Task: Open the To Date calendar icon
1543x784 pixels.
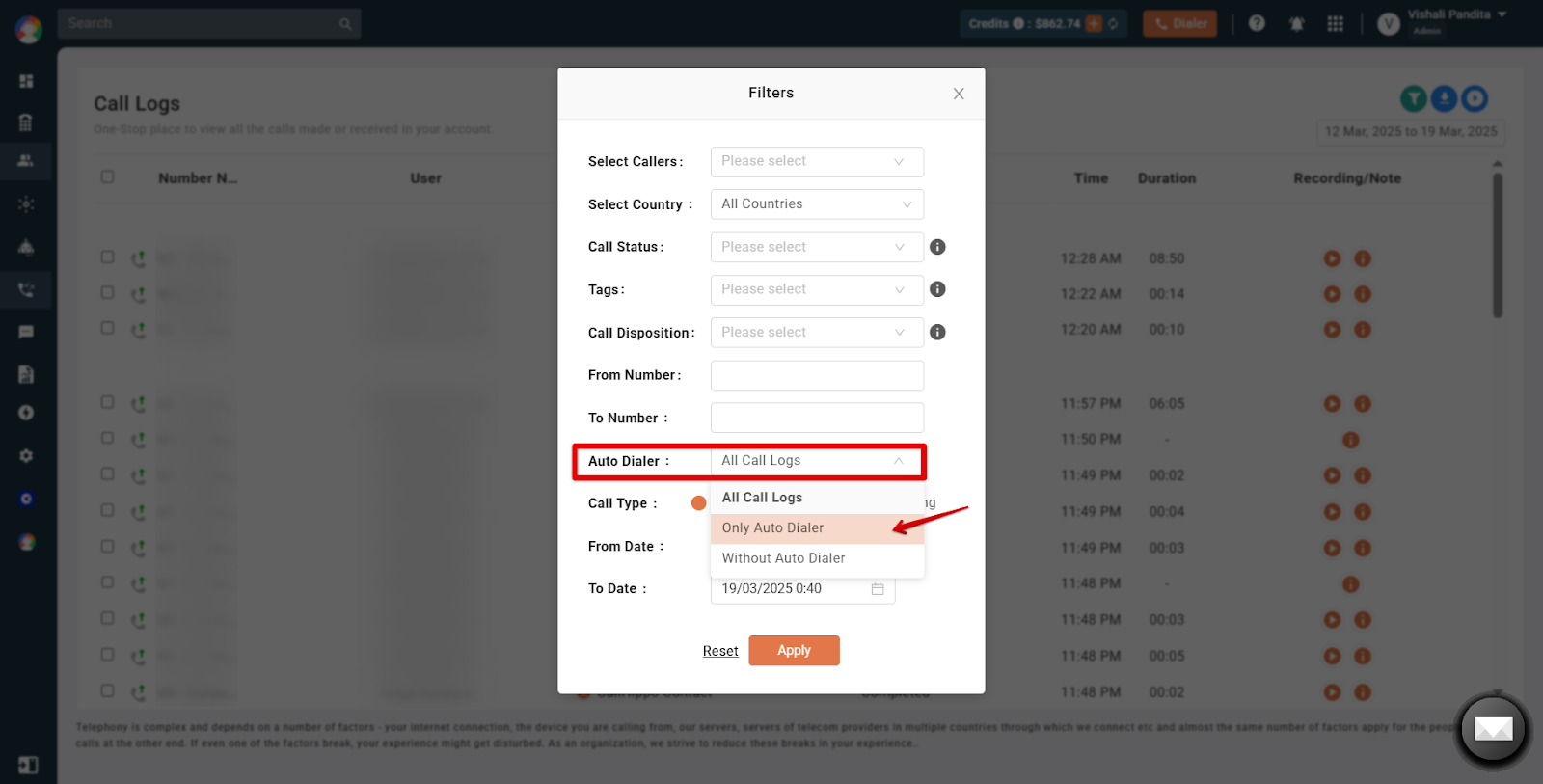Action: pyautogui.click(x=878, y=589)
